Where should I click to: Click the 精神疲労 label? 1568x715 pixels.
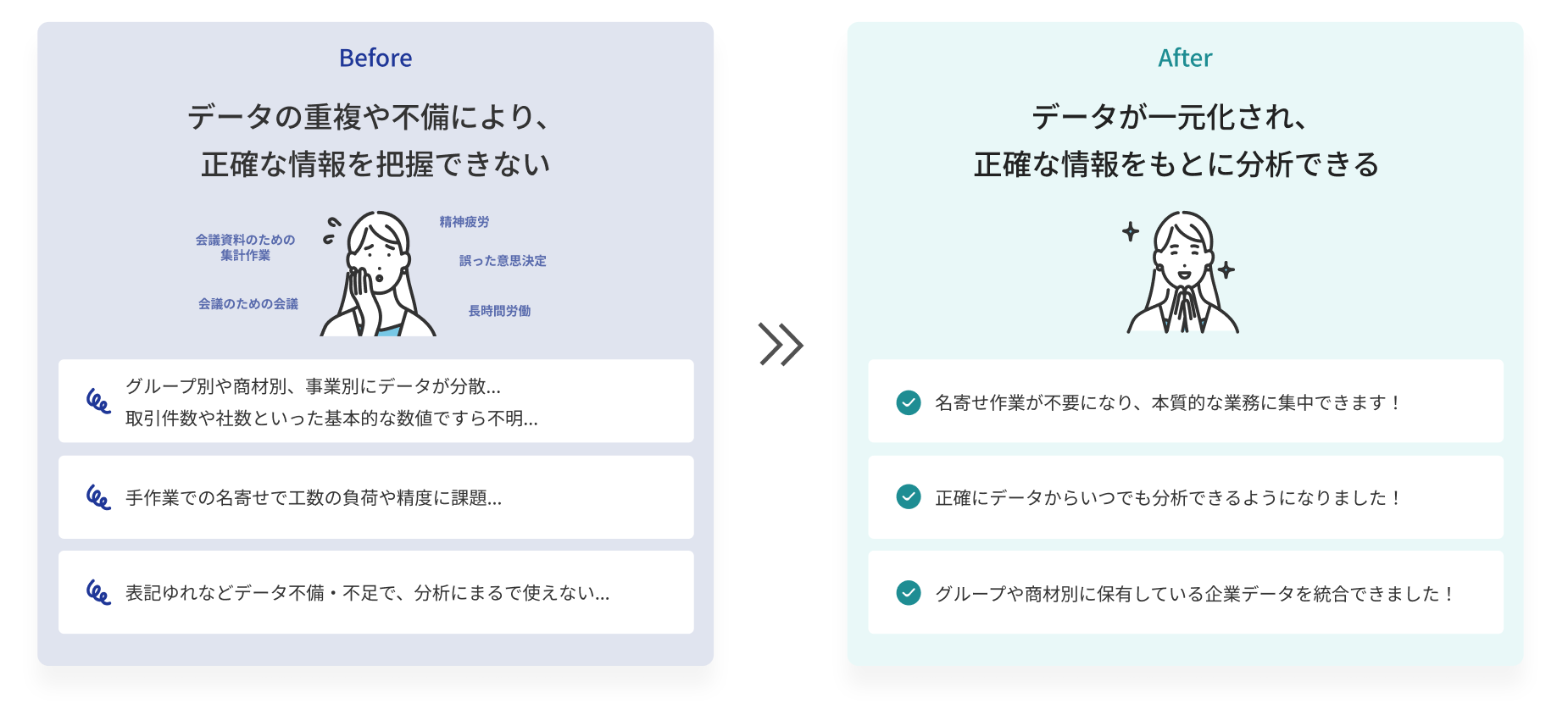[464, 222]
